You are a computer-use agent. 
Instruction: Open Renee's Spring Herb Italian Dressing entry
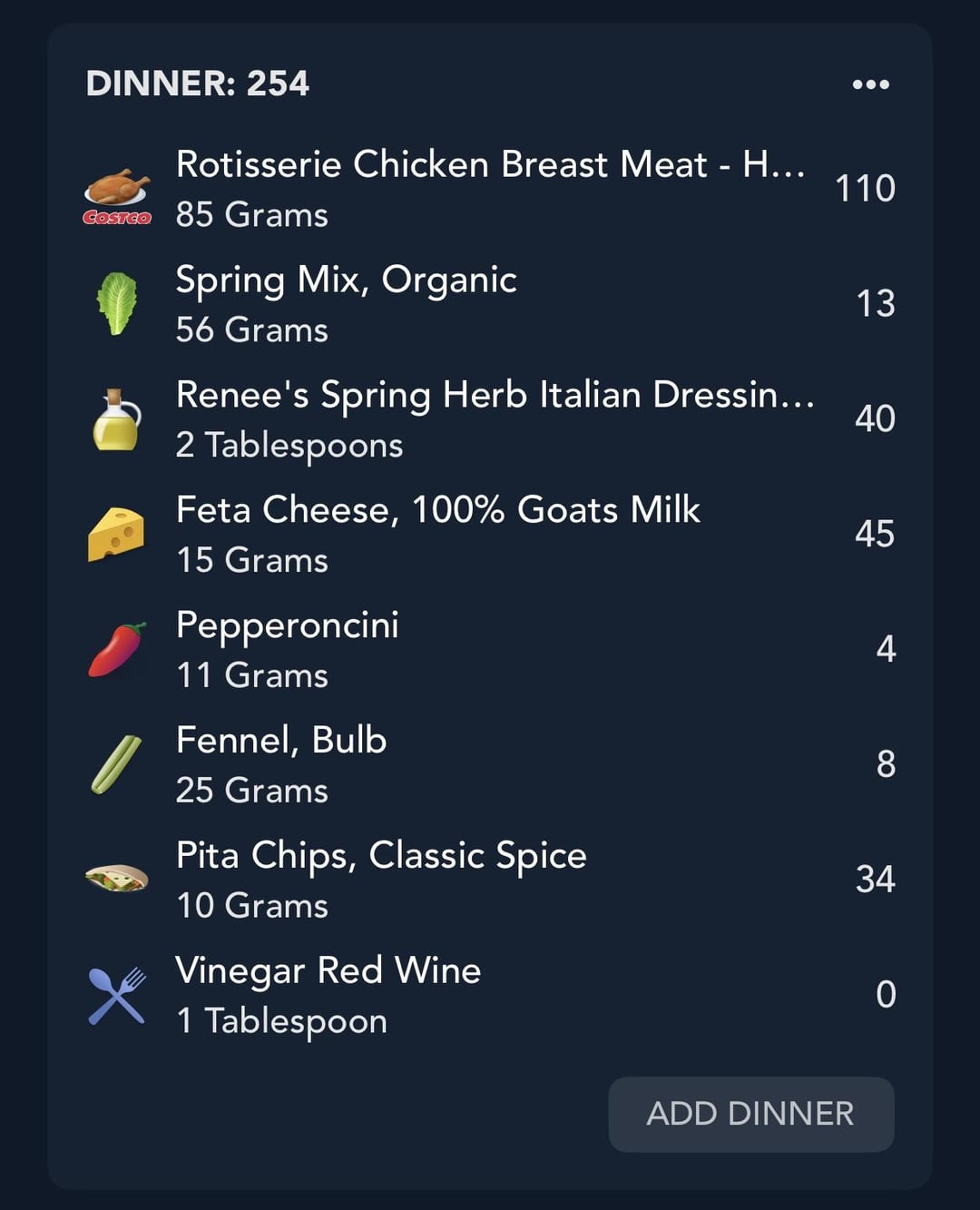[490, 419]
